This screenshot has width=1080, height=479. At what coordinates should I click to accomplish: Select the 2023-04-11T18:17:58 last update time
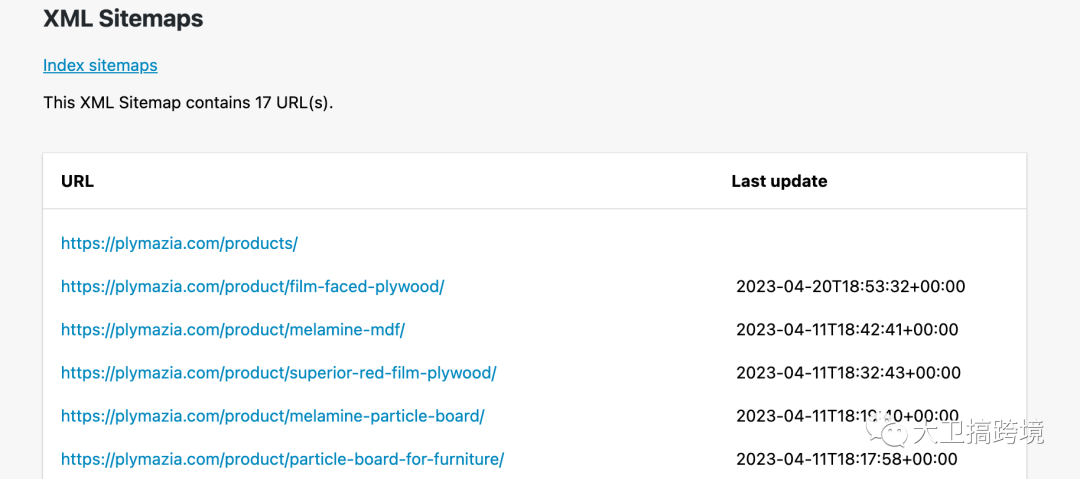(x=846, y=459)
